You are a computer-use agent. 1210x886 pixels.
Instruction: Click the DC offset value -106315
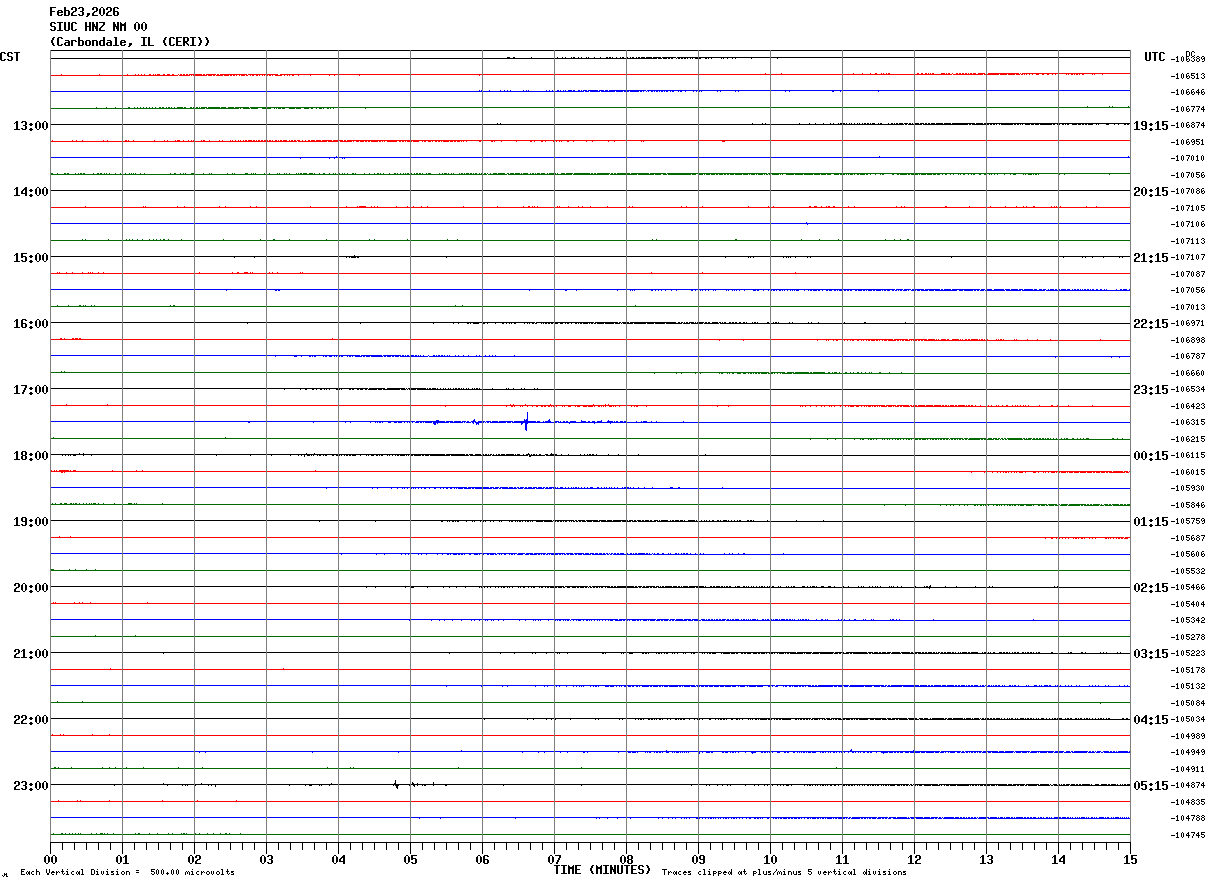1187,422
